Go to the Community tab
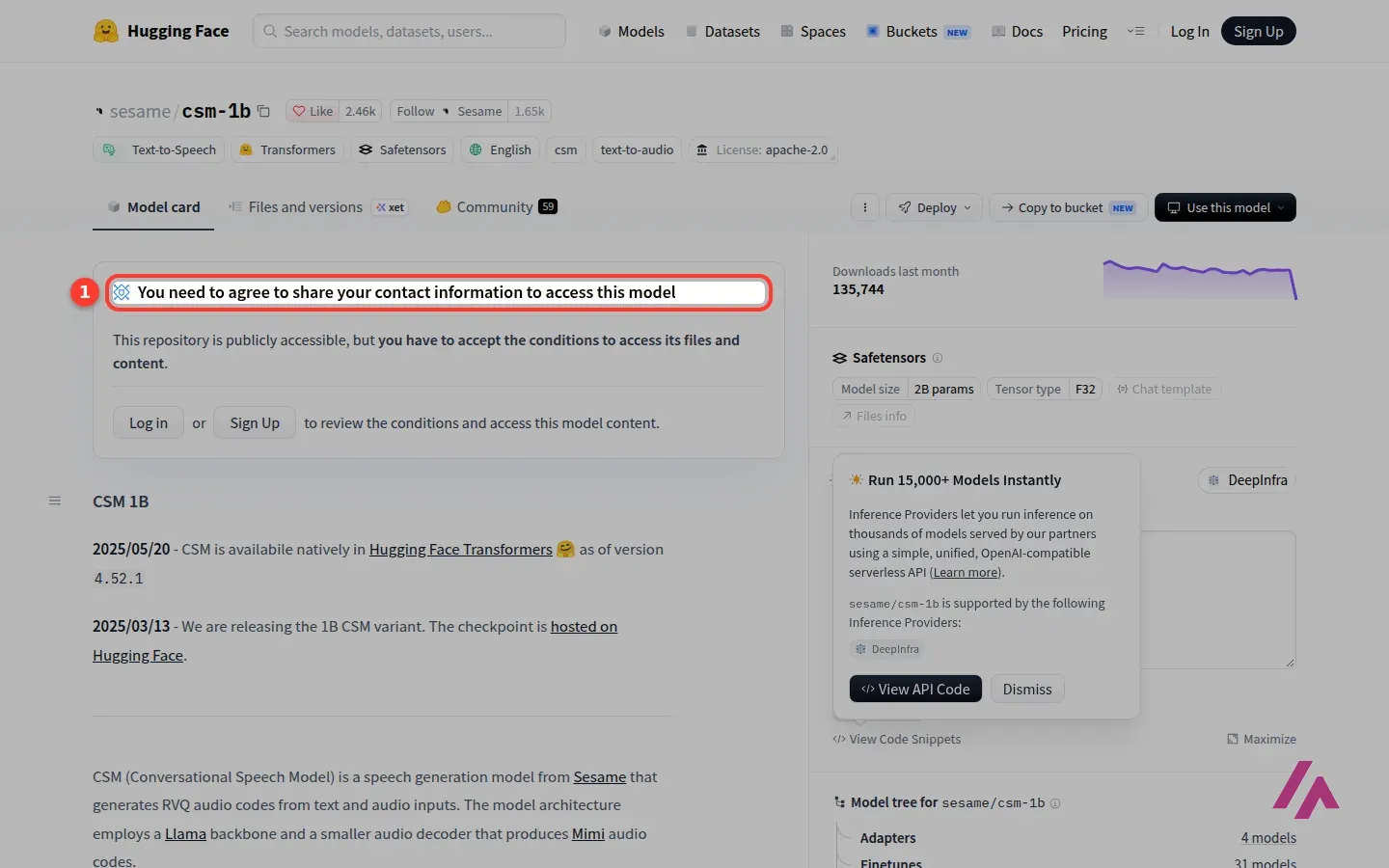This screenshot has width=1389, height=868. pyautogui.click(x=497, y=207)
